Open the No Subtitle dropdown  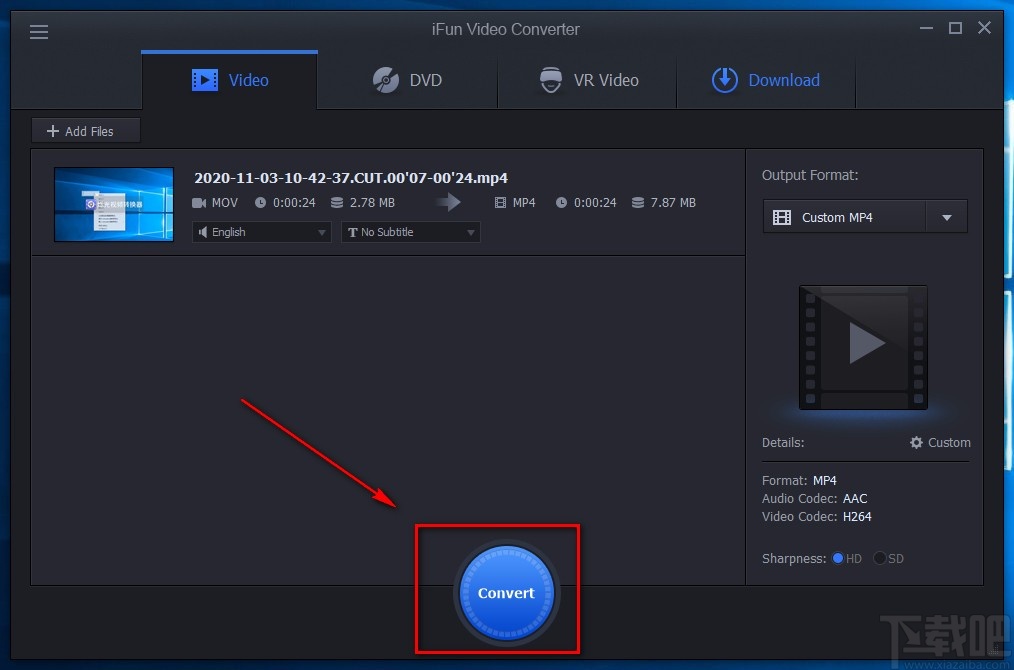coord(411,232)
